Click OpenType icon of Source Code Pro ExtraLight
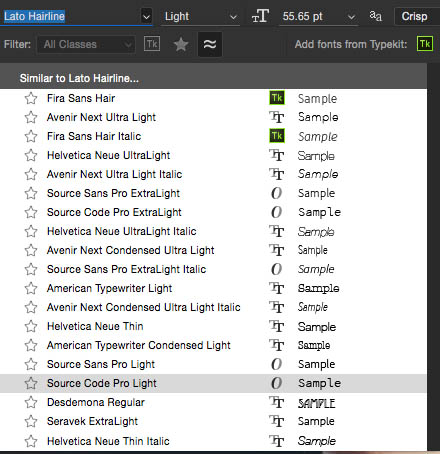 click(x=277, y=212)
